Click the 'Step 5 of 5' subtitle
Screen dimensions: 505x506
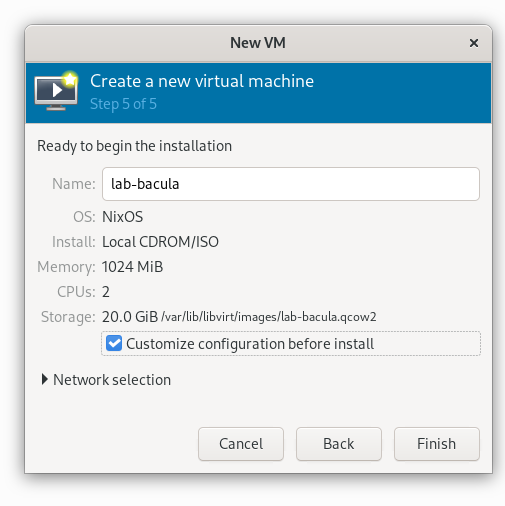coord(123,104)
